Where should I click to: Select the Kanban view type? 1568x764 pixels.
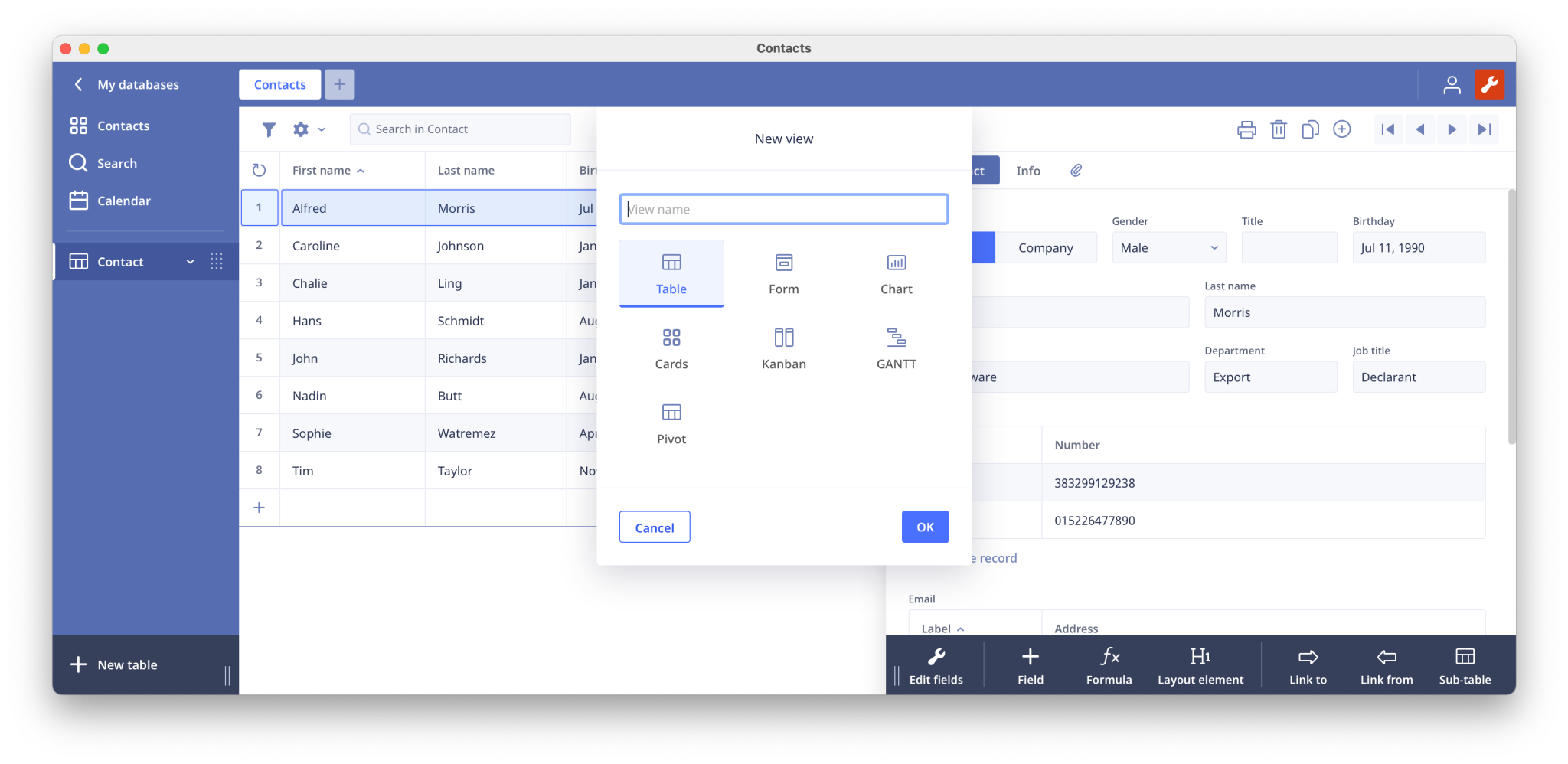(x=783, y=348)
